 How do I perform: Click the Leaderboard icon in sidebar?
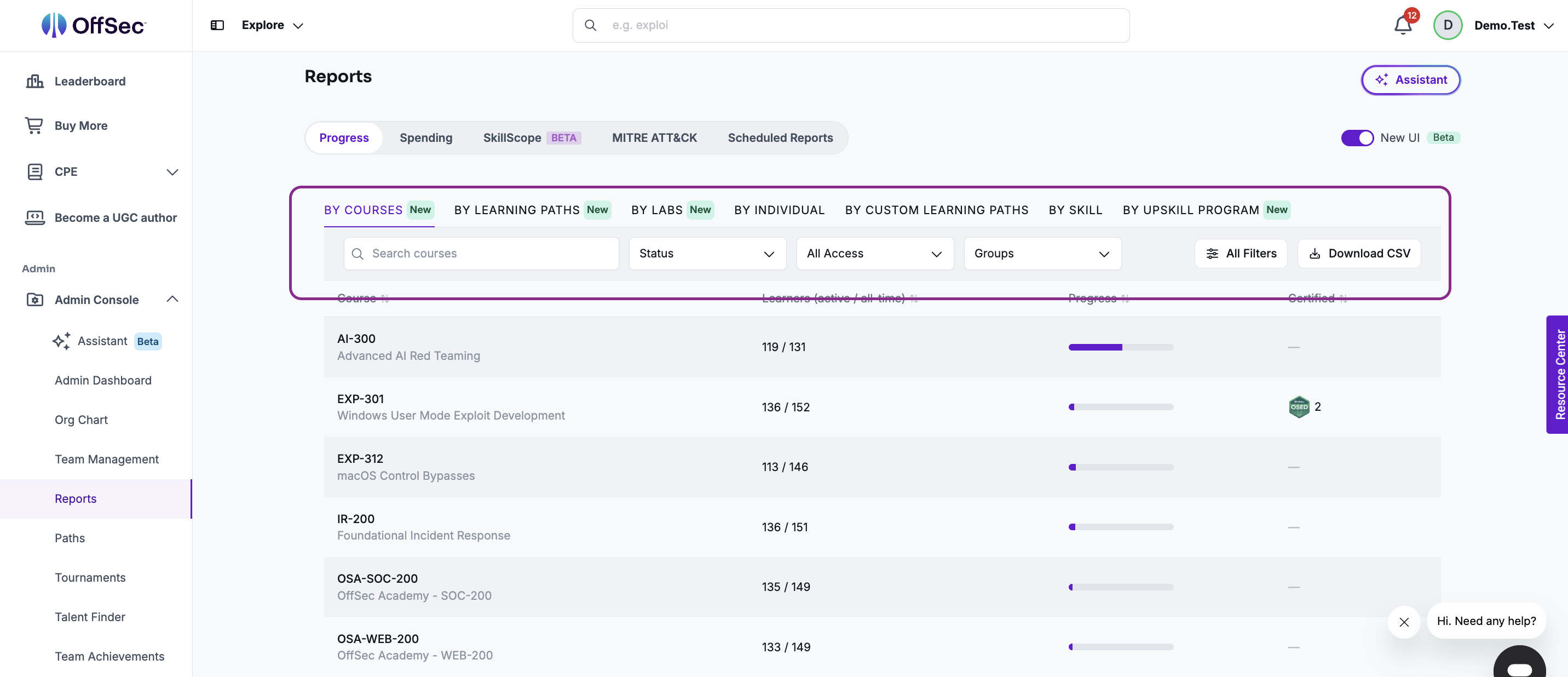point(34,81)
